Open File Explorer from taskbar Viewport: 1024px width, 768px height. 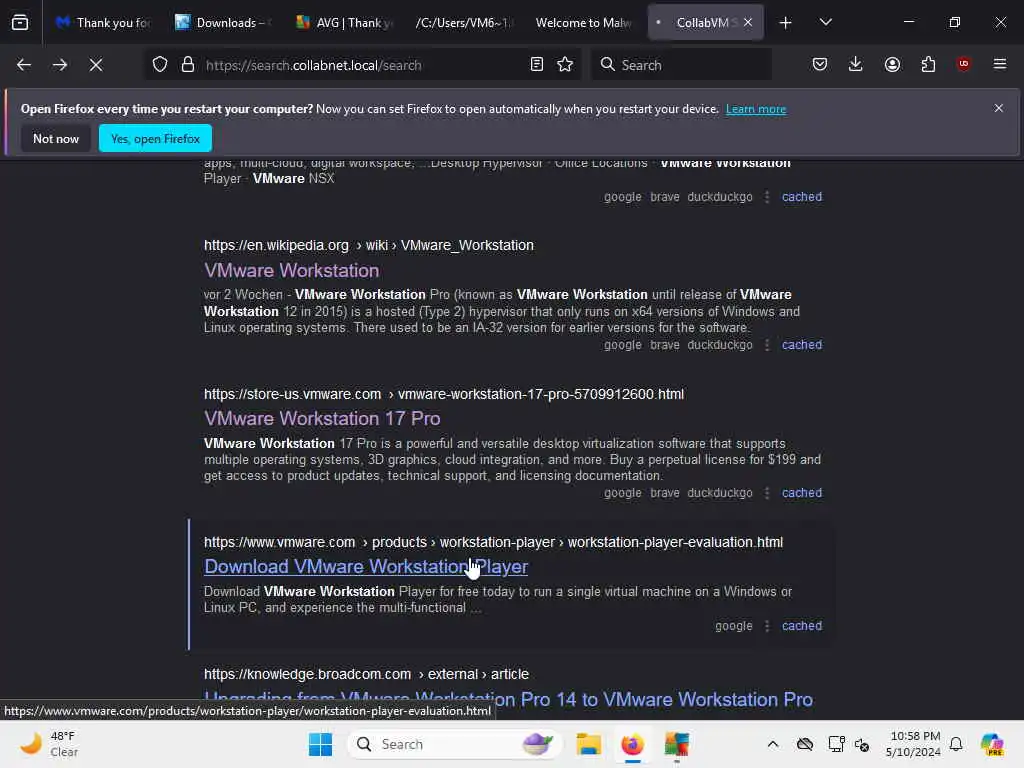[588, 744]
